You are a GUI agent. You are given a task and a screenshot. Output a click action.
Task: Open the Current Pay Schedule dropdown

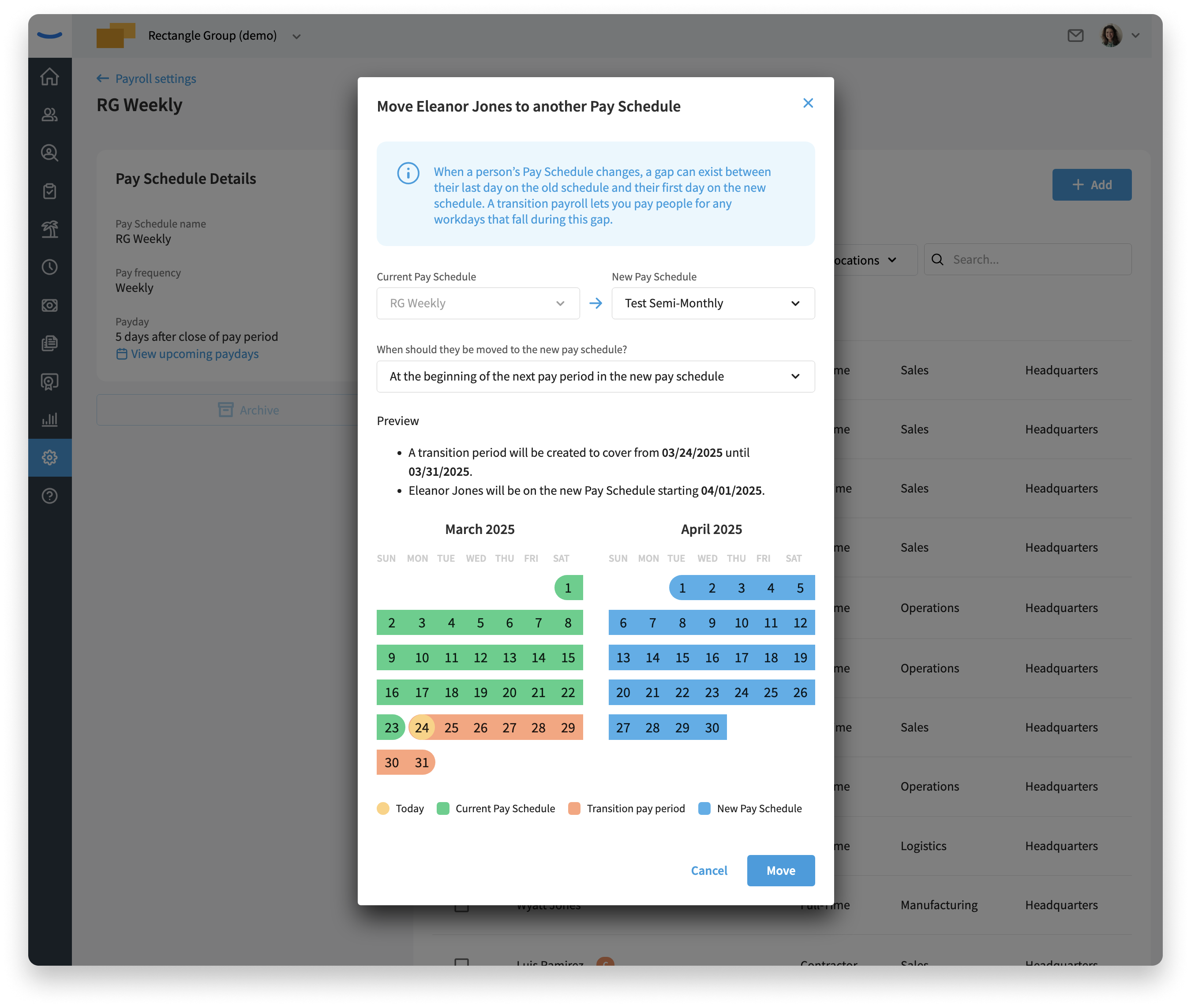[478, 303]
